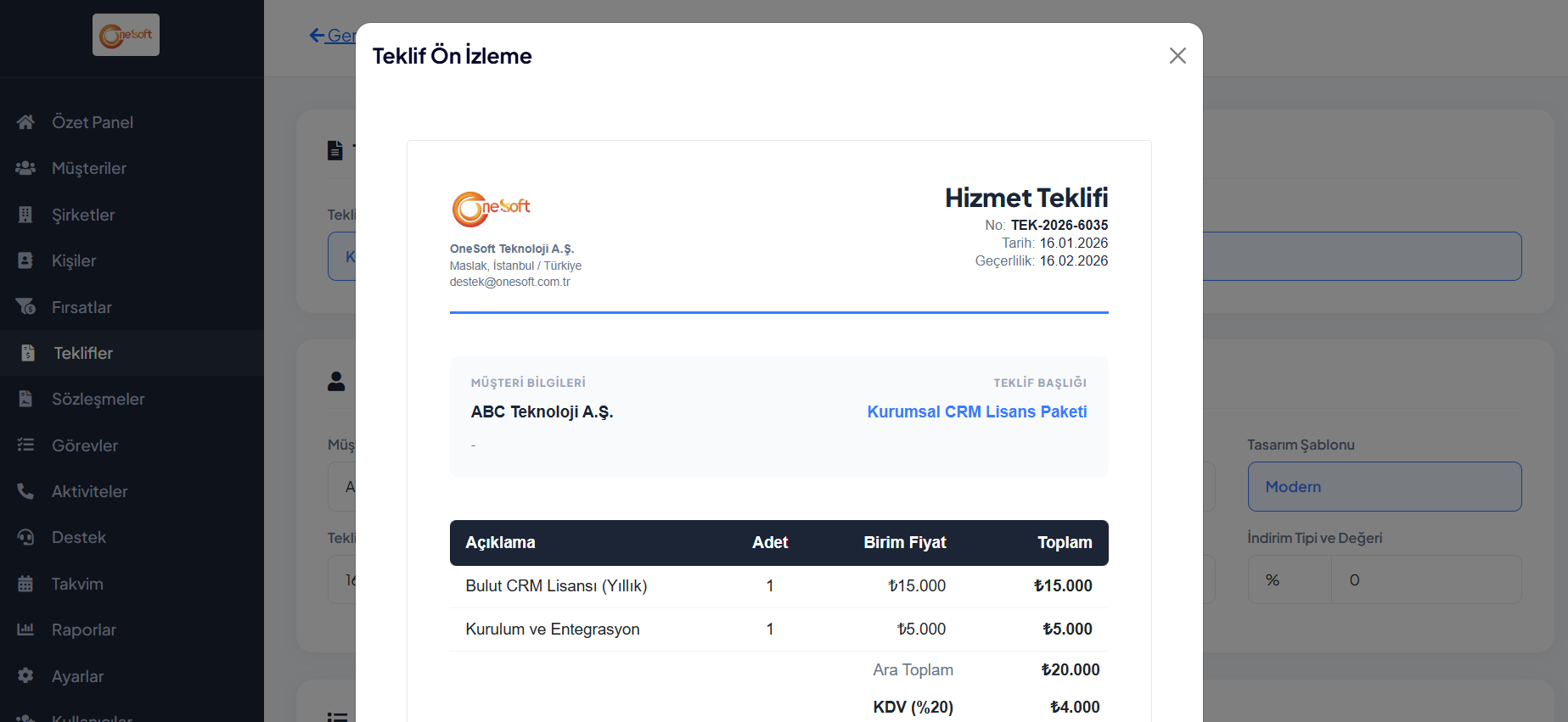Screen dimensions: 1568x722
Task: Click KDV amount ₺4.000
Action: click(x=1075, y=707)
